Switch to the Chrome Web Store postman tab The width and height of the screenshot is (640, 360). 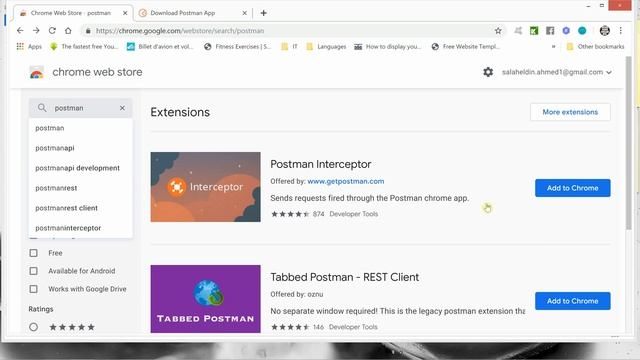coord(72,13)
